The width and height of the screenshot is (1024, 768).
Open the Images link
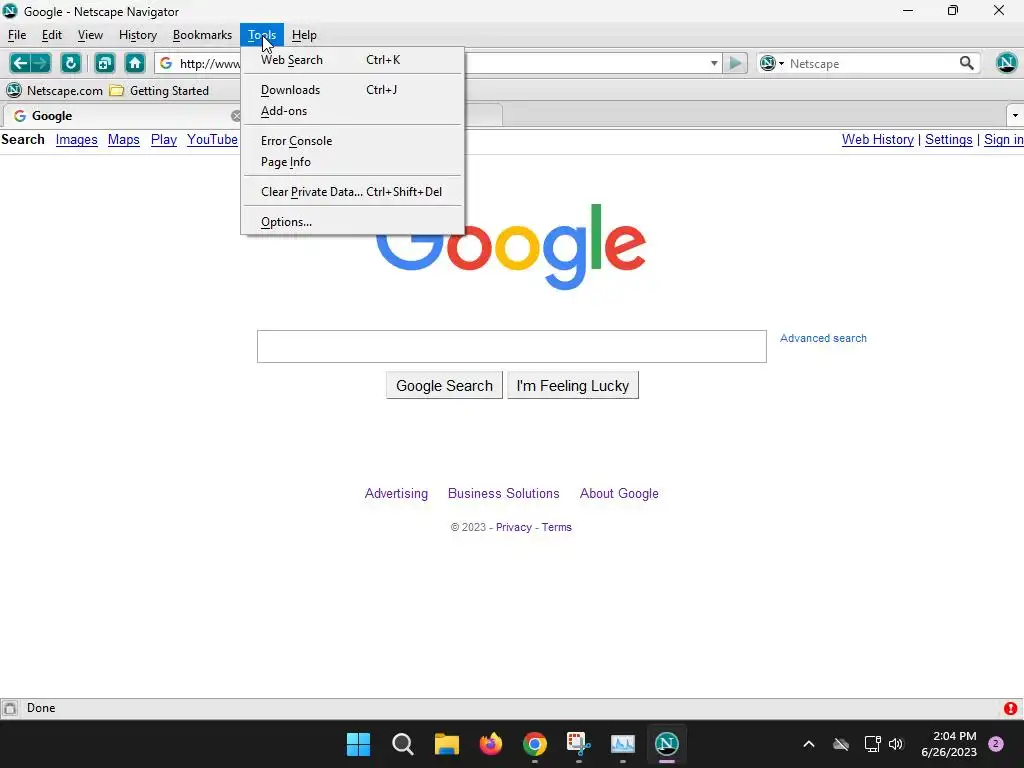[76, 140]
